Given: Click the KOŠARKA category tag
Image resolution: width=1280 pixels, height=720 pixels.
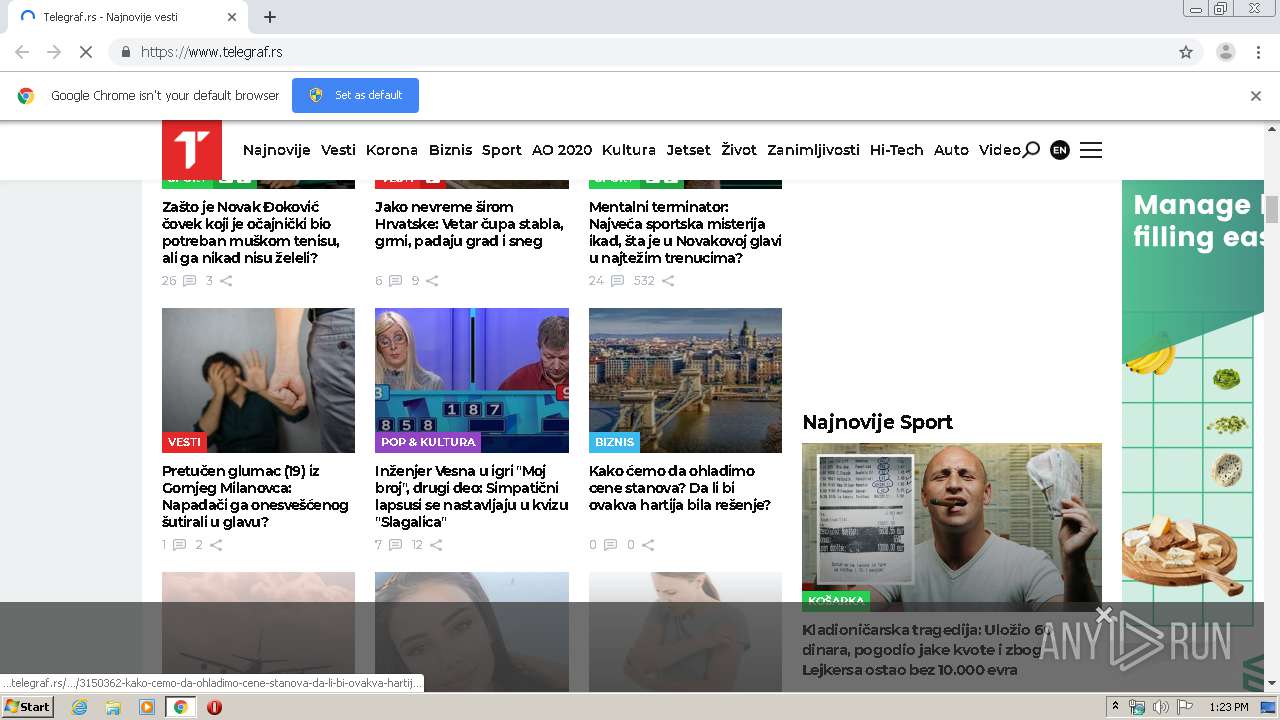Looking at the screenshot, I should click(x=836, y=601).
